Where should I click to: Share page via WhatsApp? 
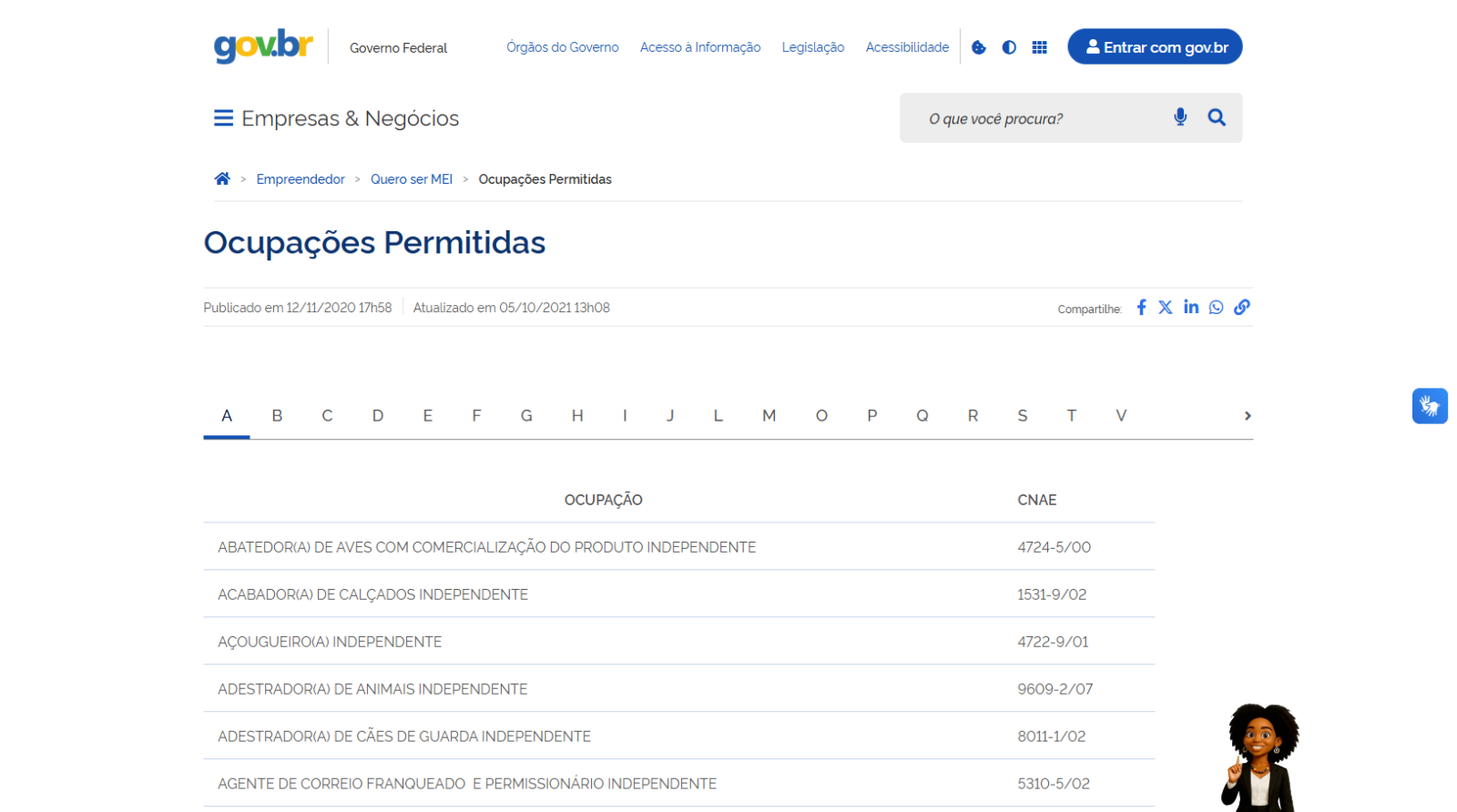1217,308
